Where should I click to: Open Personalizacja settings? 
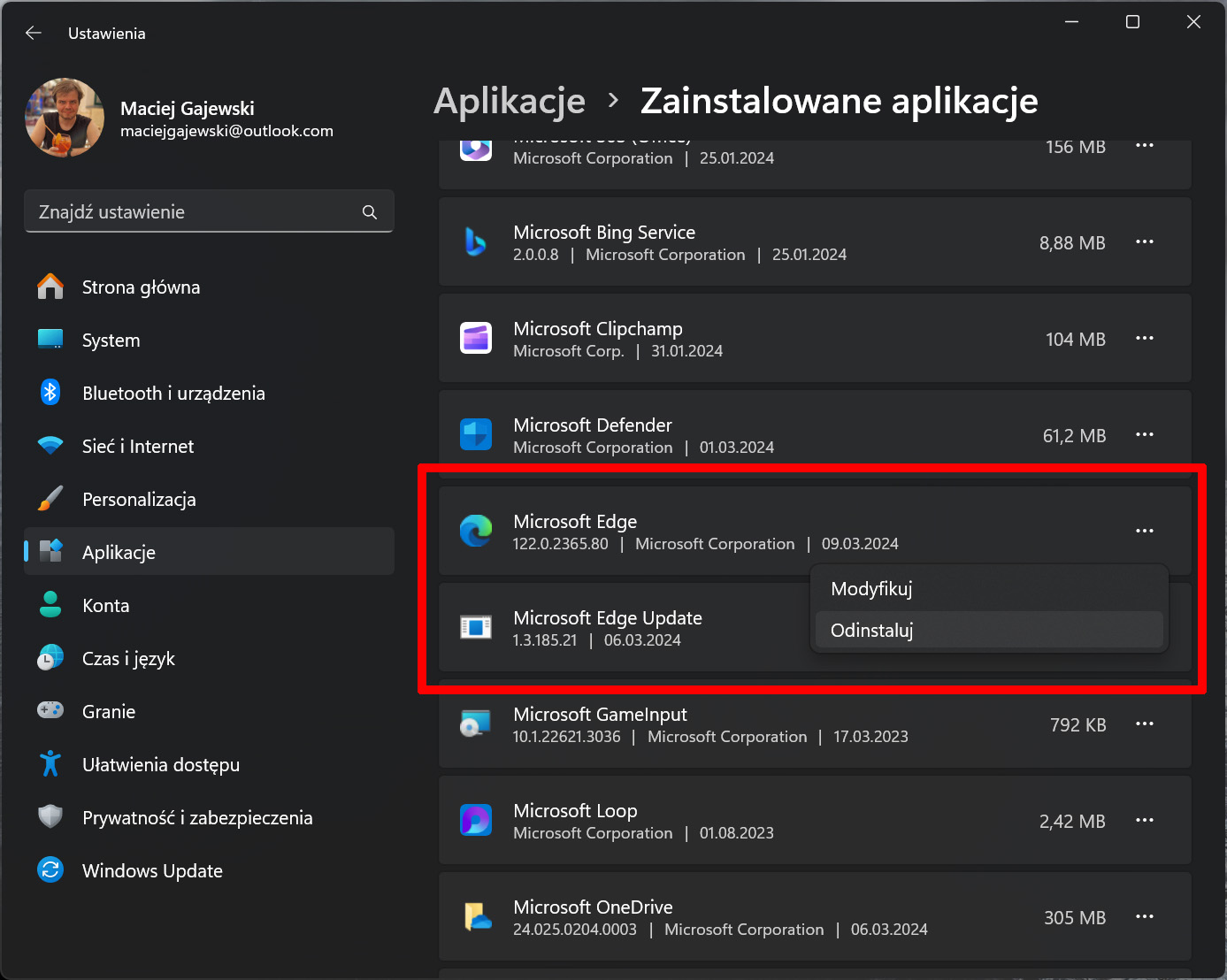click(x=209, y=499)
